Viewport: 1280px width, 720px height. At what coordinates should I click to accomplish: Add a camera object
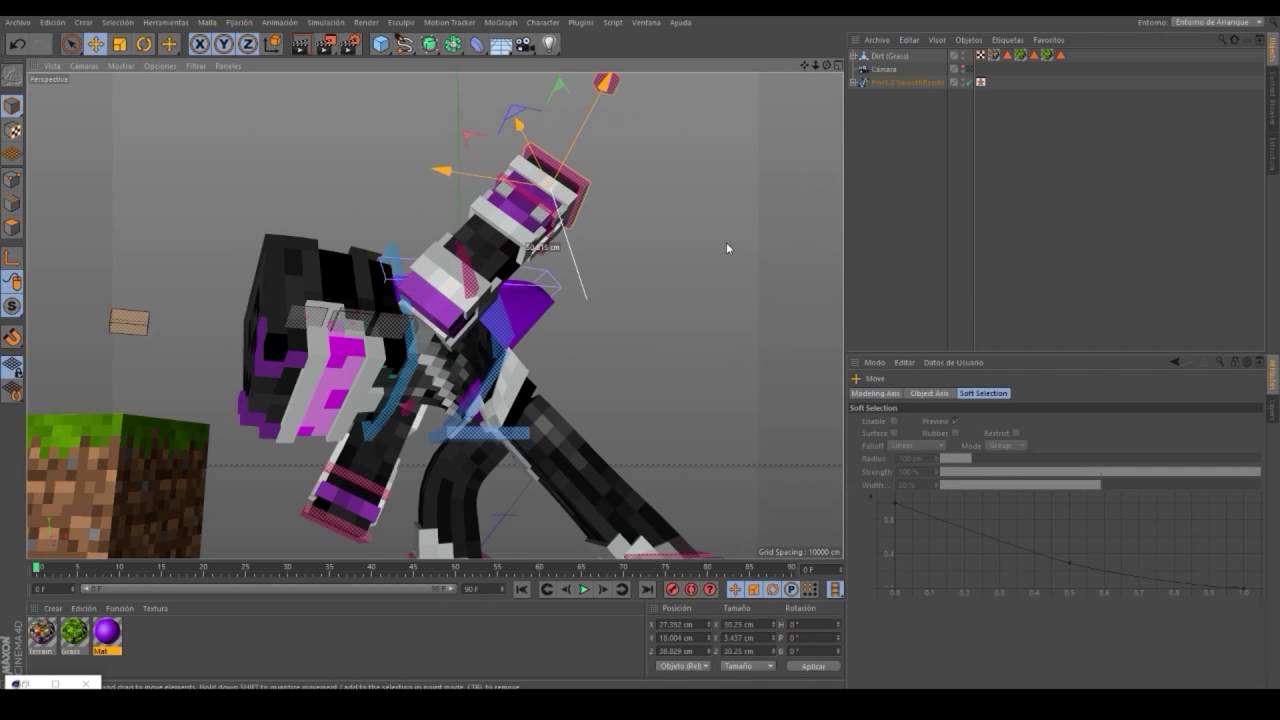525,44
